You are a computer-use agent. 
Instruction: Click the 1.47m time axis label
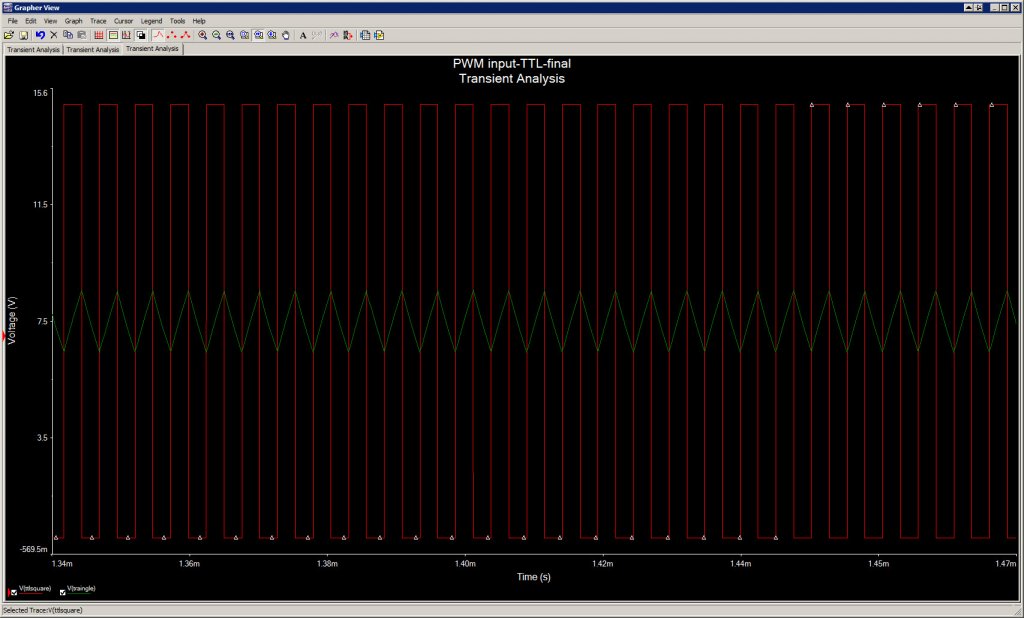pos(1006,563)
